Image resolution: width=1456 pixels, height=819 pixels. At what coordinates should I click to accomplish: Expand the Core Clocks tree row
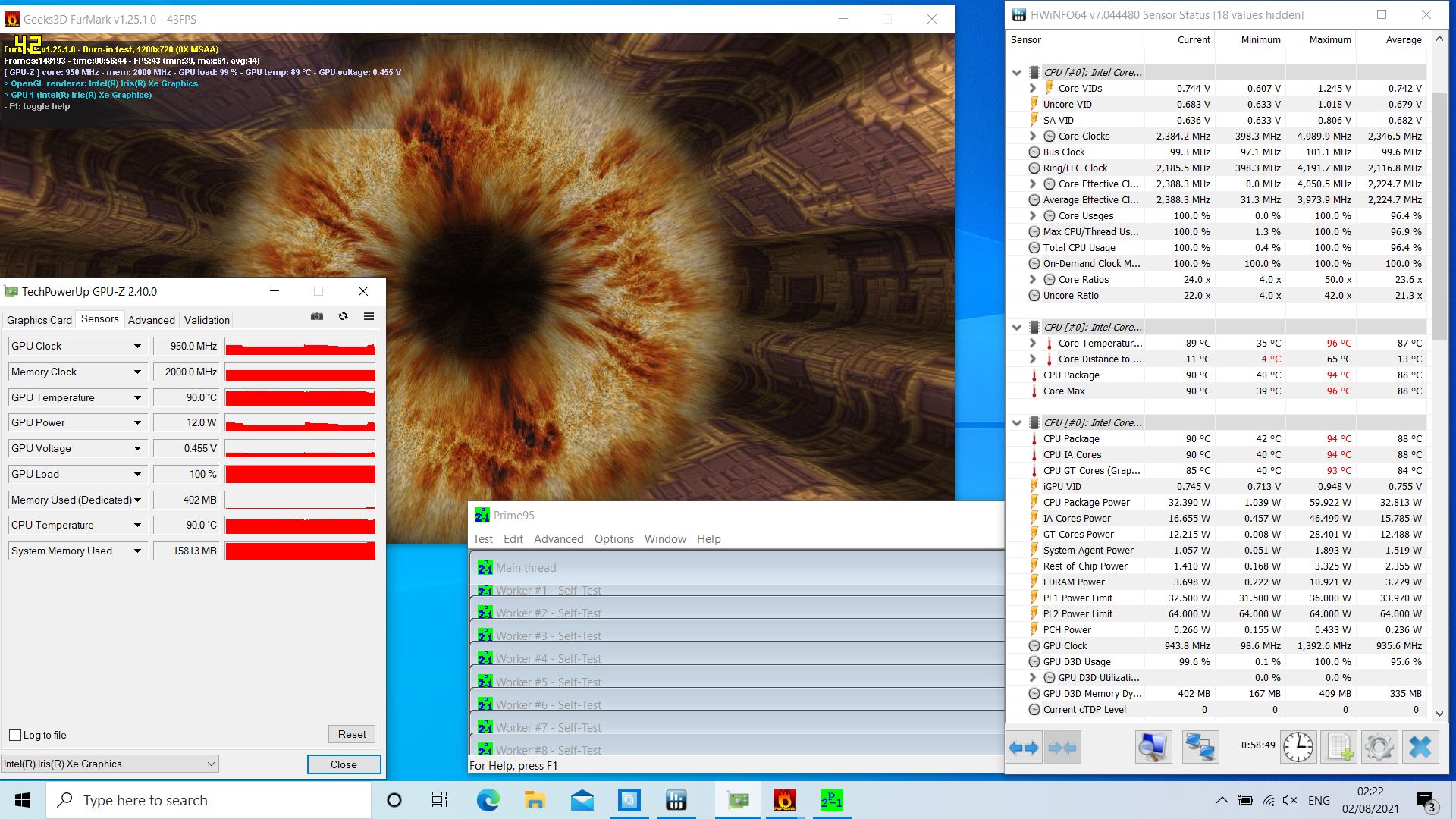pos(1032,136)
